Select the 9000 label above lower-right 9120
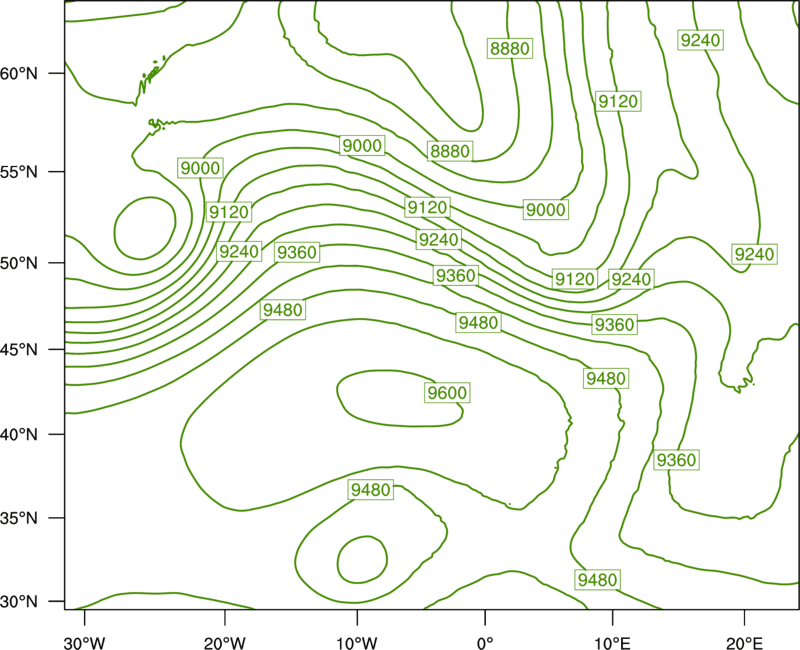The image size is (800, 650). (546, 209)
